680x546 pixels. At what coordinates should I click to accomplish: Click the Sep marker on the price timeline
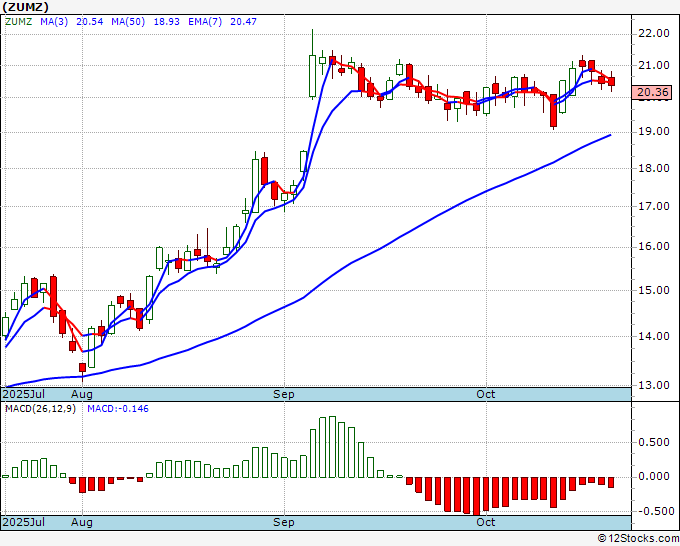(284, 394)
